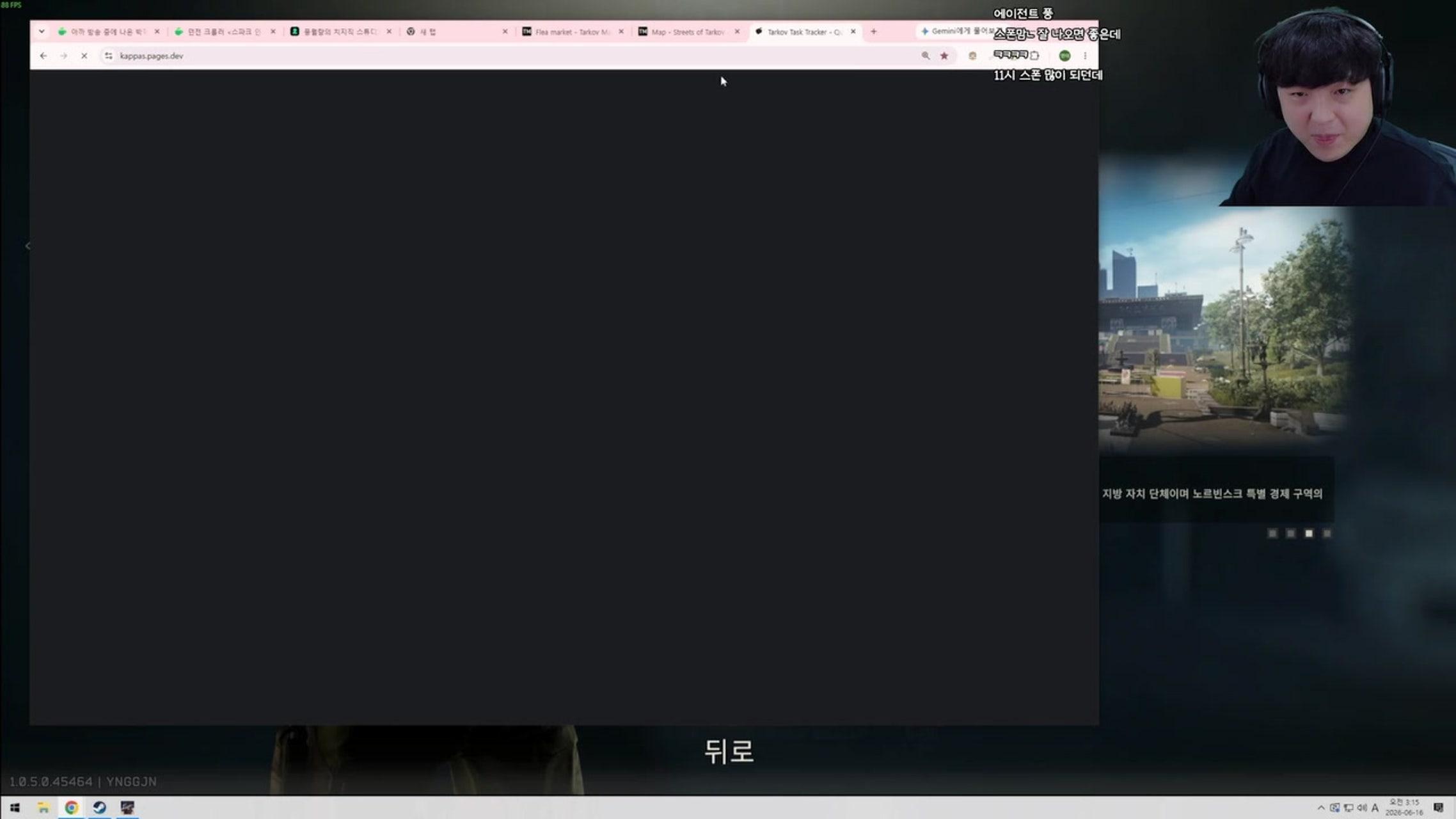Open the Chrome tab search dropdown arrow
Screen dimensions: 1456x819
[x=42, y=31]
